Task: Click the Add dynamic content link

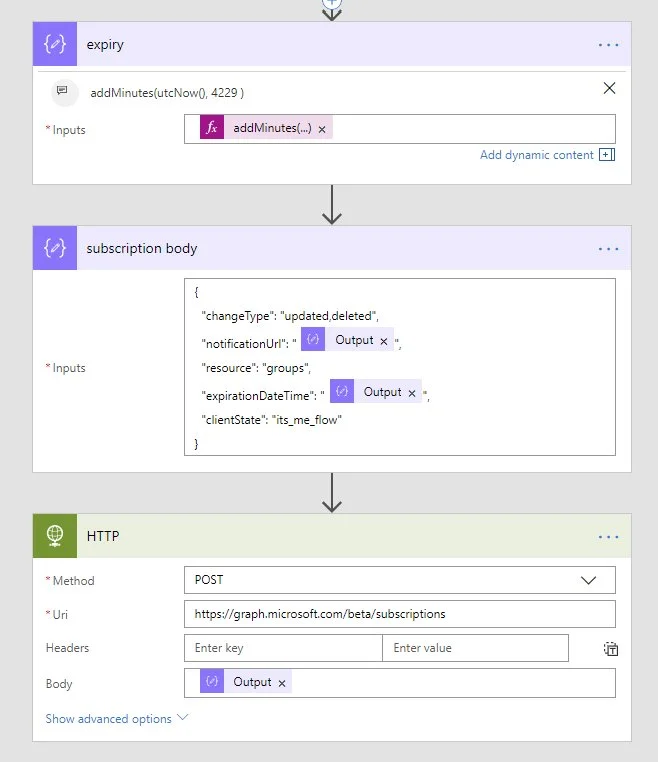Action: 537,155
